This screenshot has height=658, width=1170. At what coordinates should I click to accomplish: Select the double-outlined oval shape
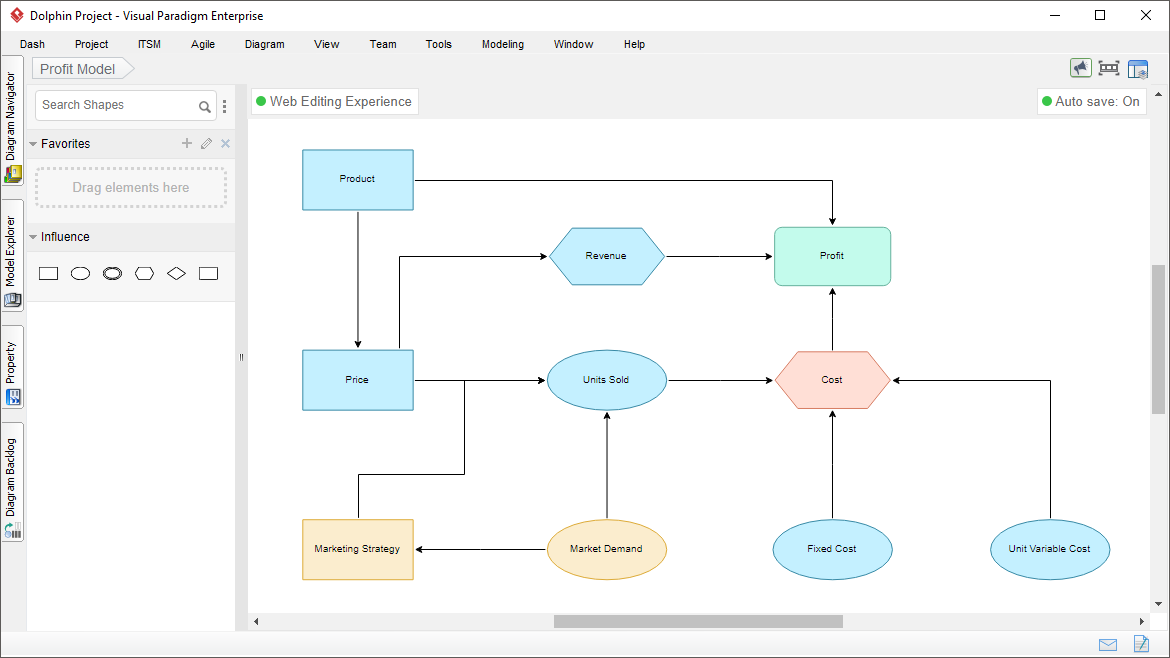pyautogui.click(x=113, y=274)
